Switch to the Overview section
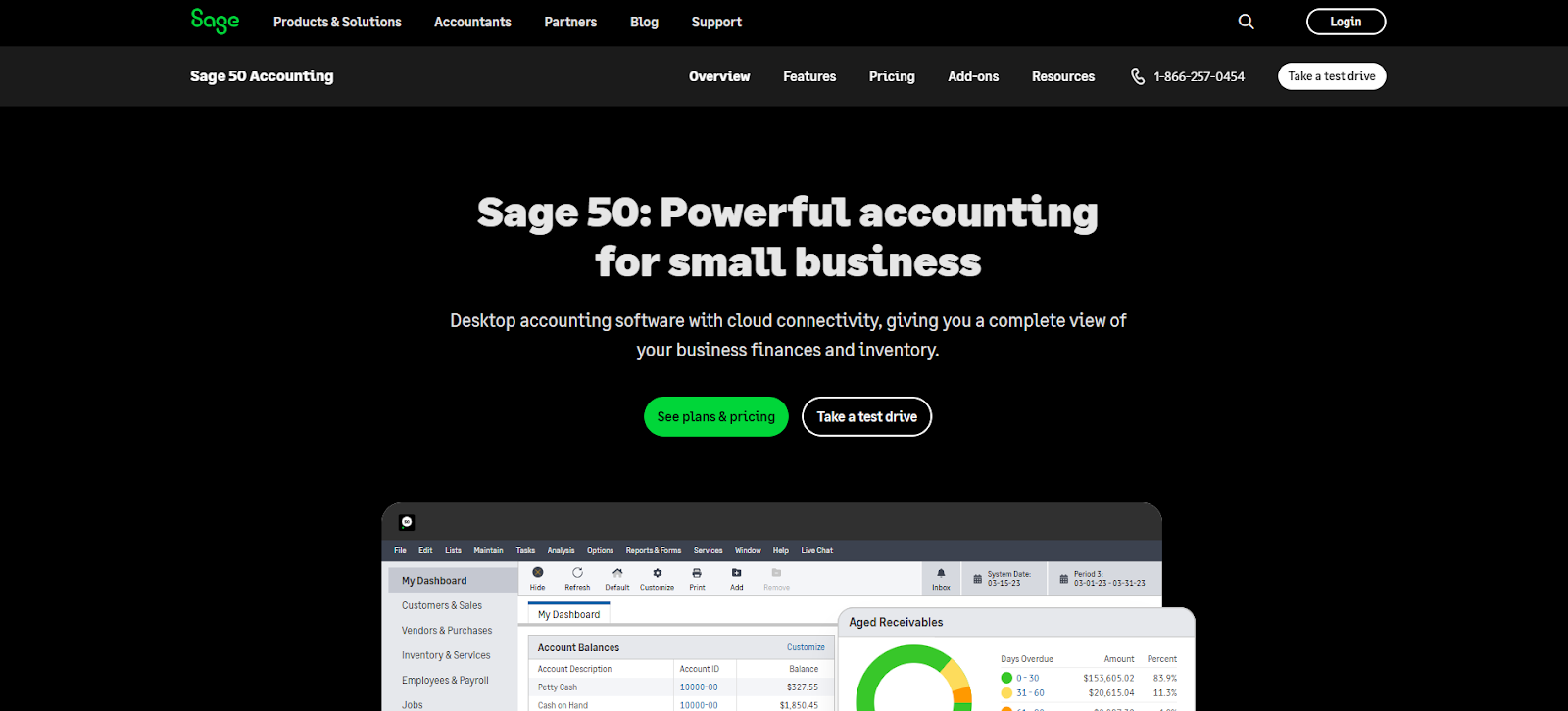 719,76
